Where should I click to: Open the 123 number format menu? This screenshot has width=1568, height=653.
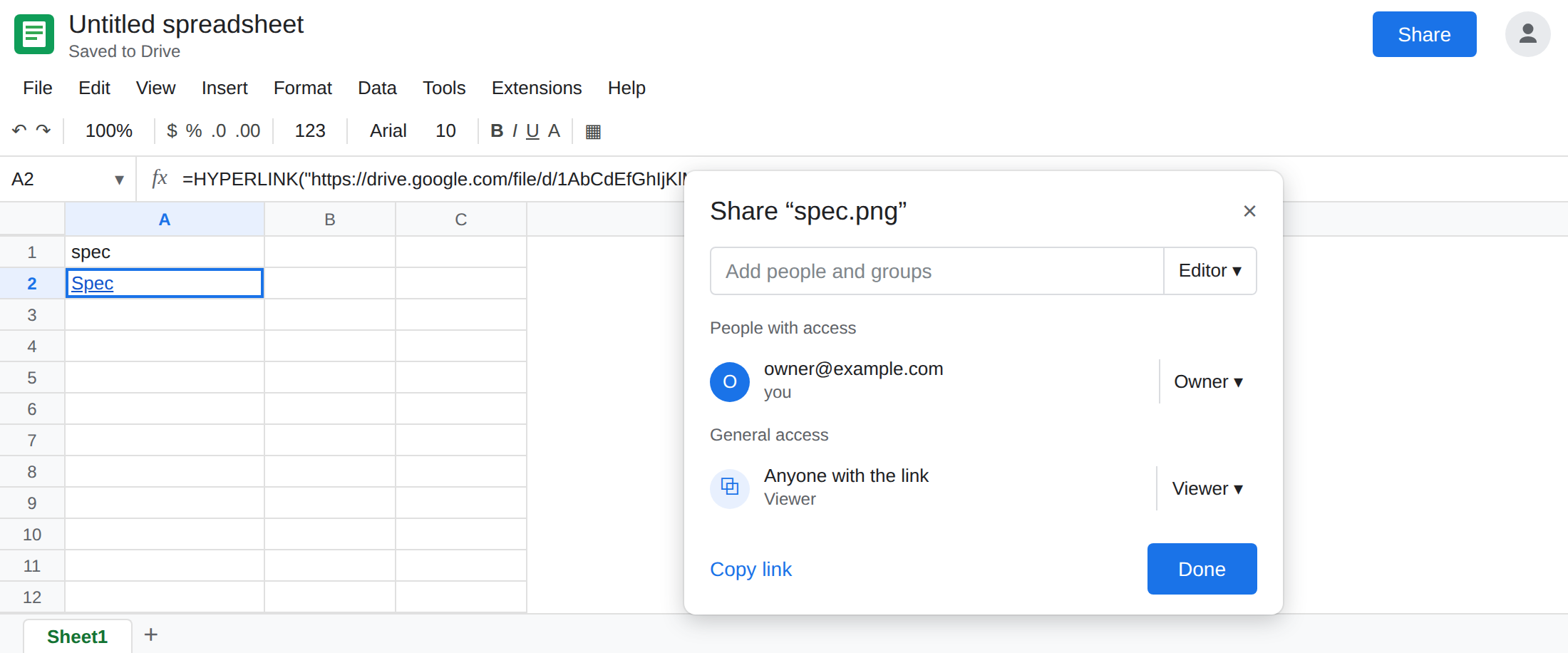click(310, 130)
